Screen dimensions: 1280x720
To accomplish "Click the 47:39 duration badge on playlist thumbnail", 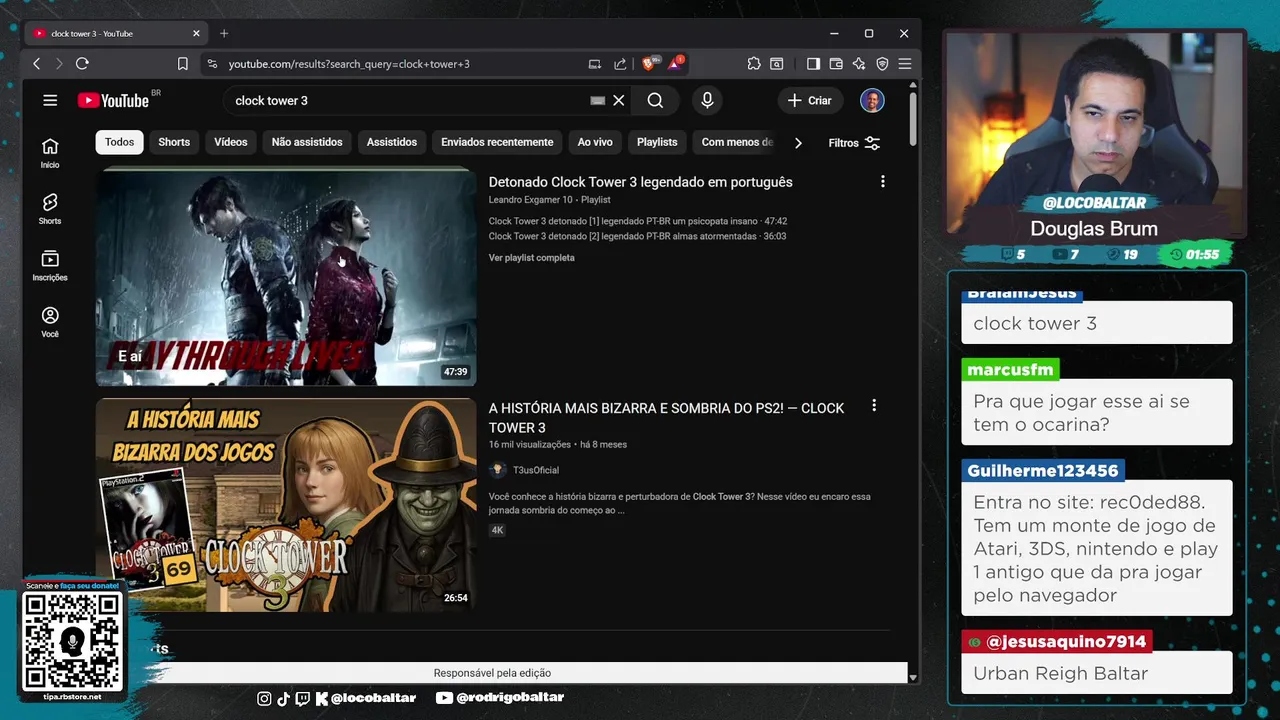I will pos(456,372).
